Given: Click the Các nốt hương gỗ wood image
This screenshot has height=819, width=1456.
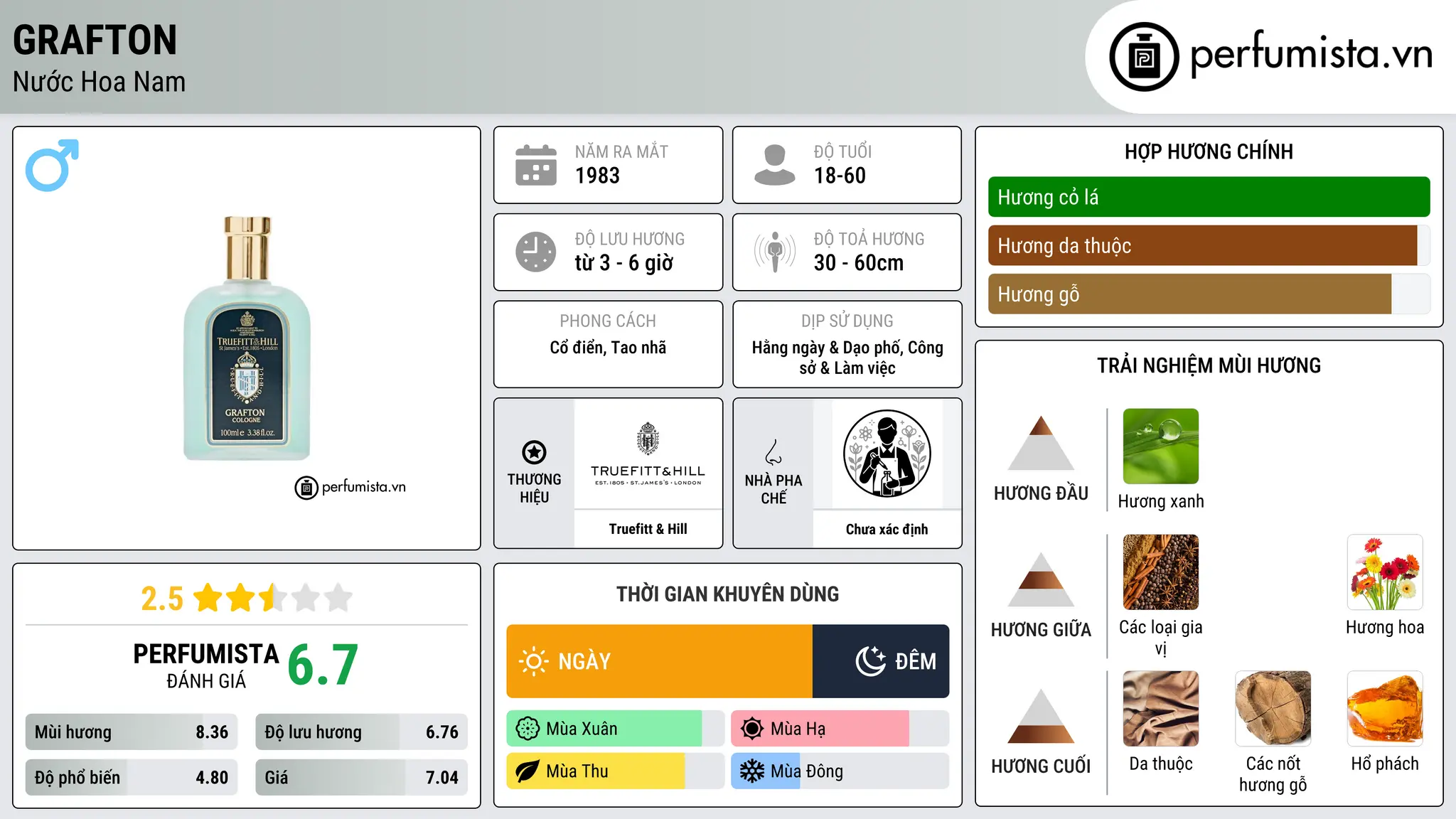Looking at the screenshot, I should 1273,709.
